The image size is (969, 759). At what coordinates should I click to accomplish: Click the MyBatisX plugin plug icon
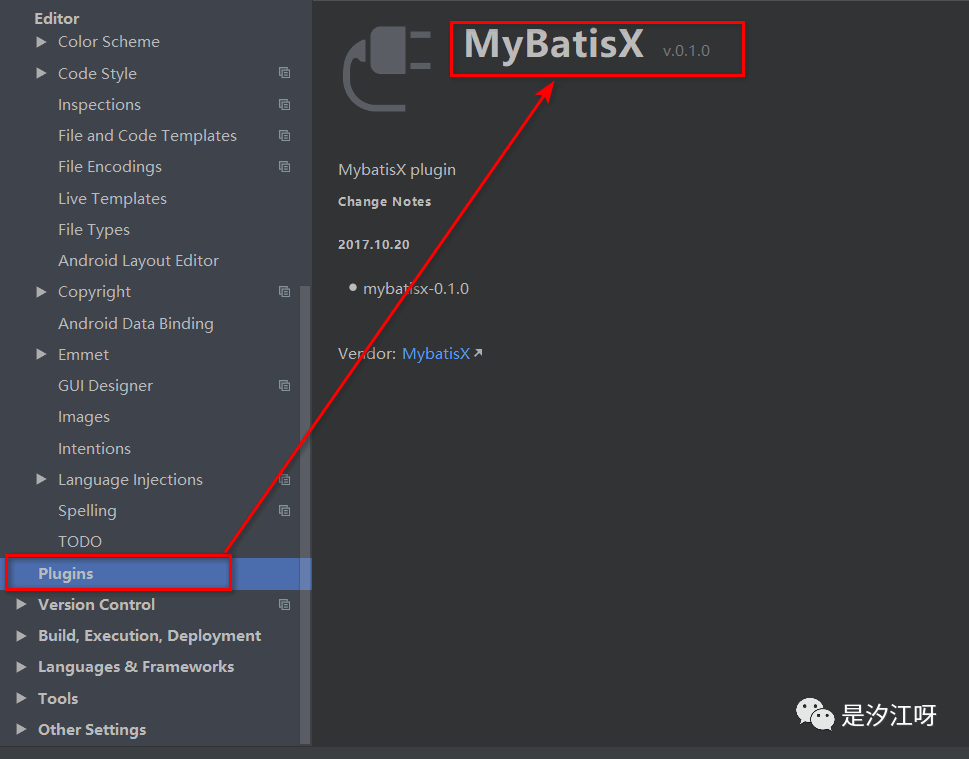pyautogui.click(x=387, y=68)
